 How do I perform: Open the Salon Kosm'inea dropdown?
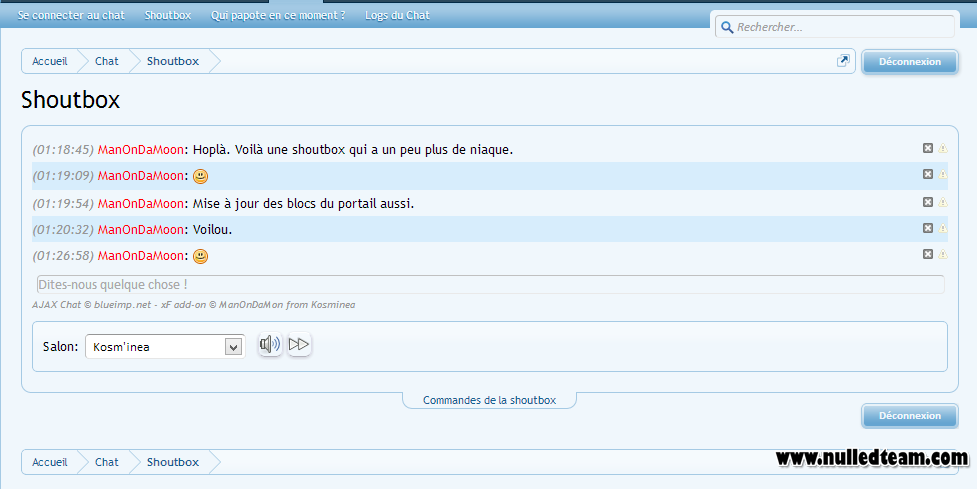(x=164, y=347)
